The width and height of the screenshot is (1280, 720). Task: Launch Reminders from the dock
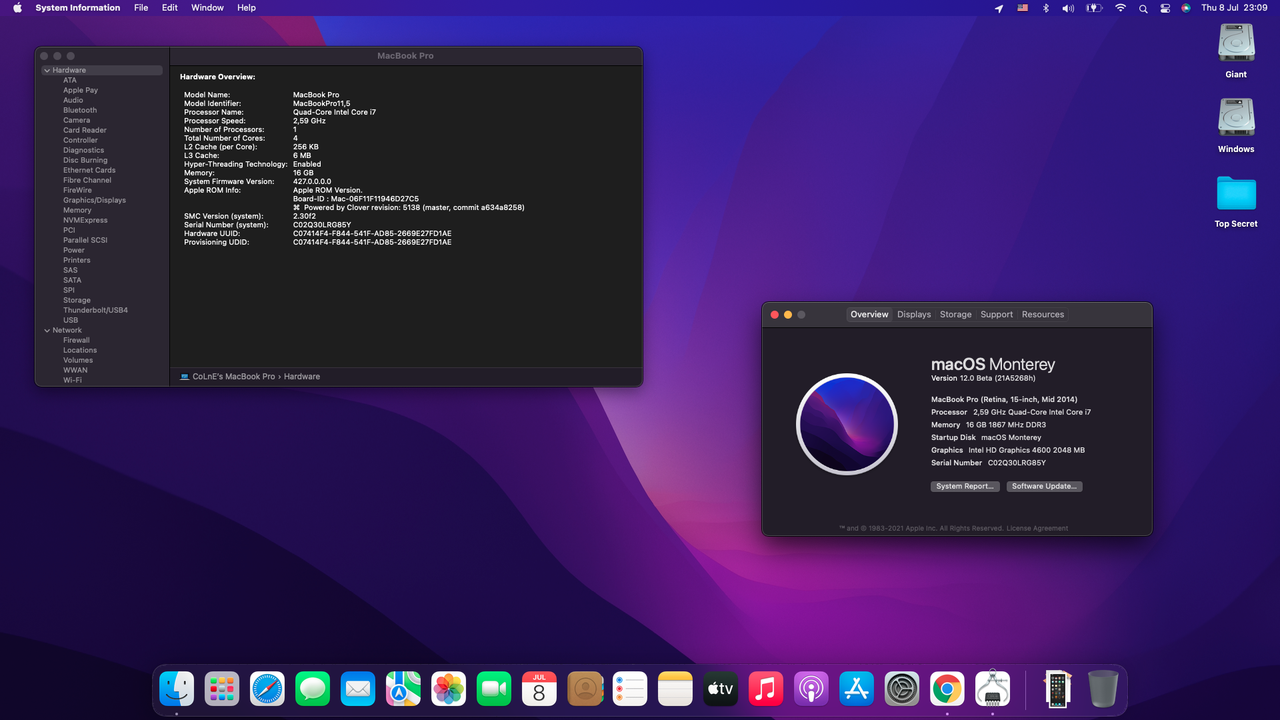(x=630, y=688)
